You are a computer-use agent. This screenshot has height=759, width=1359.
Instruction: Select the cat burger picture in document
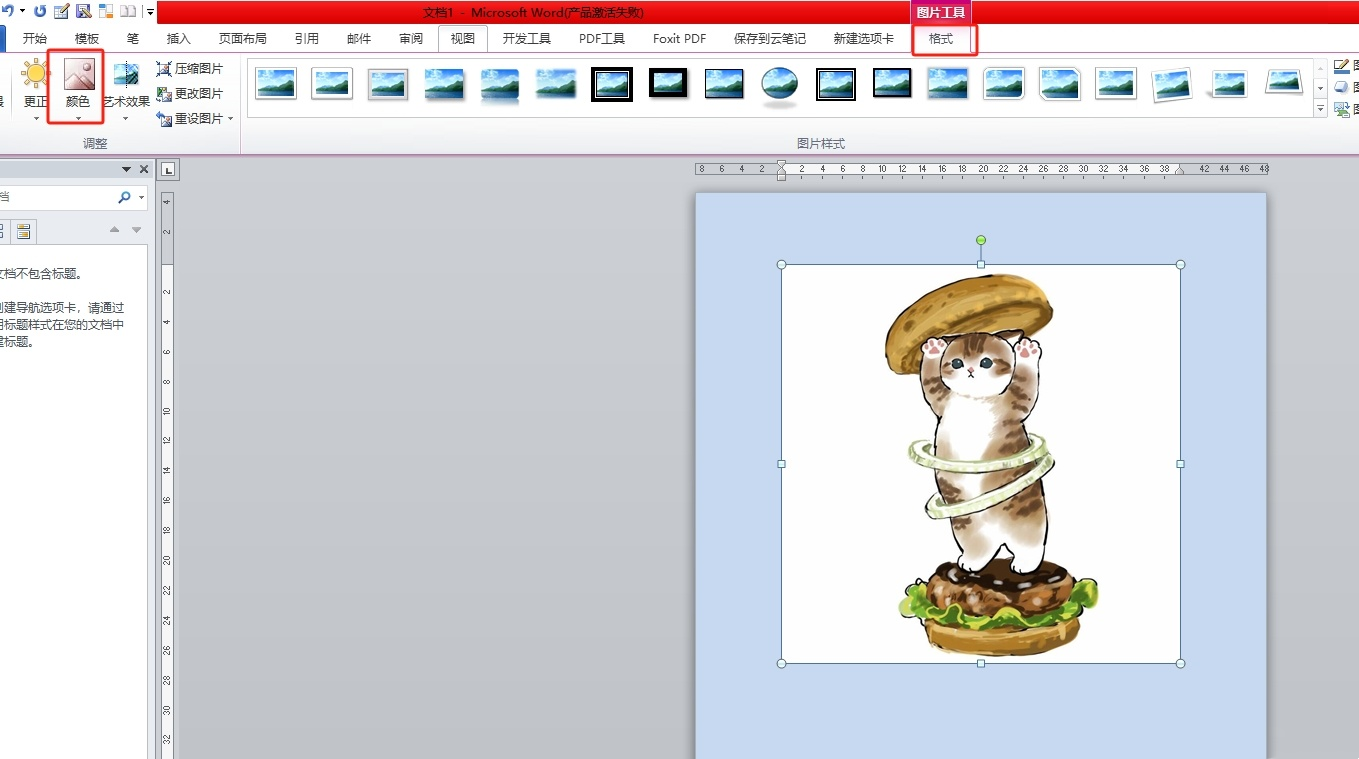coord(980,463)
